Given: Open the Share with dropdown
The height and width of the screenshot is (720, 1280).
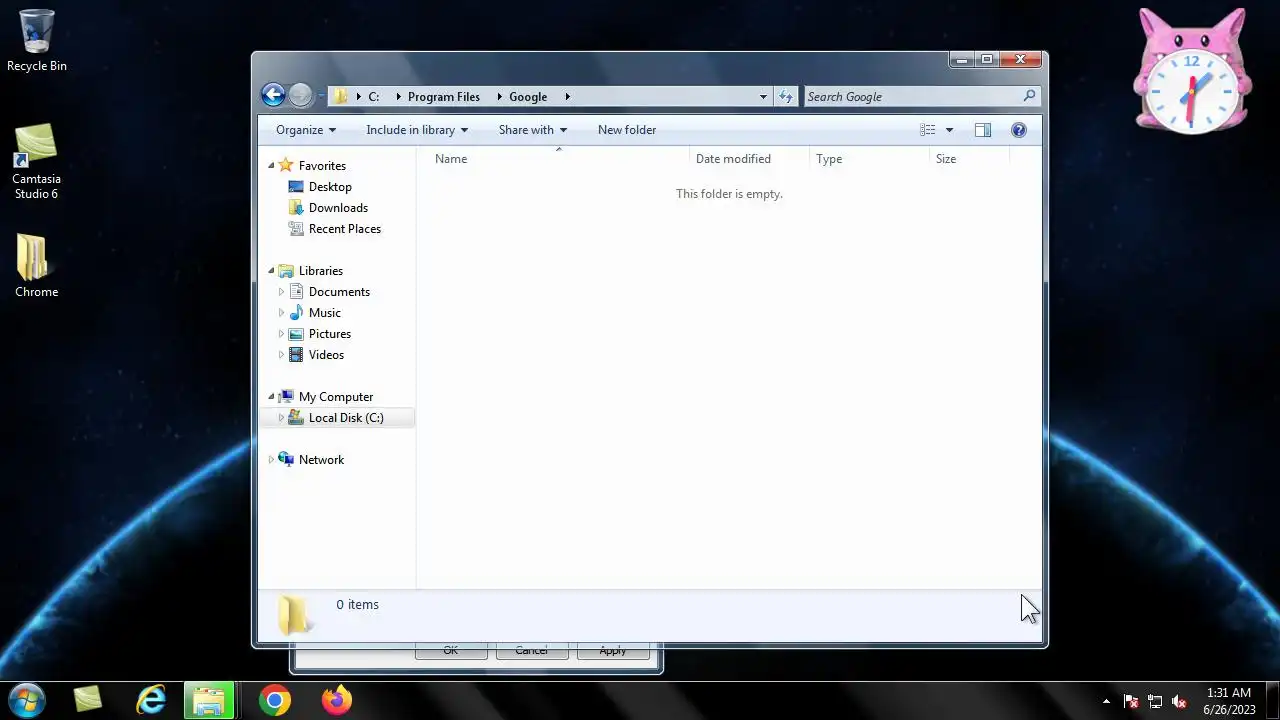Looking at the screenshot, I should click(x=533, y=130).
